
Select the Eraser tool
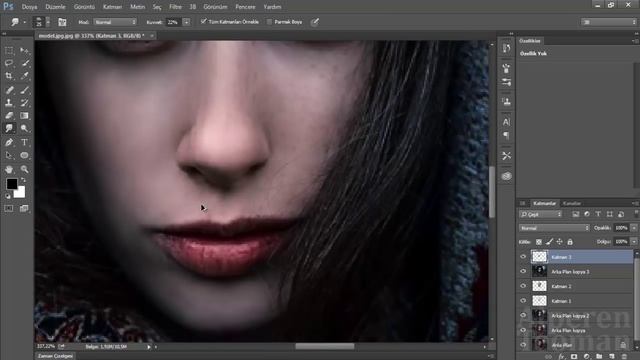[9, 116]
